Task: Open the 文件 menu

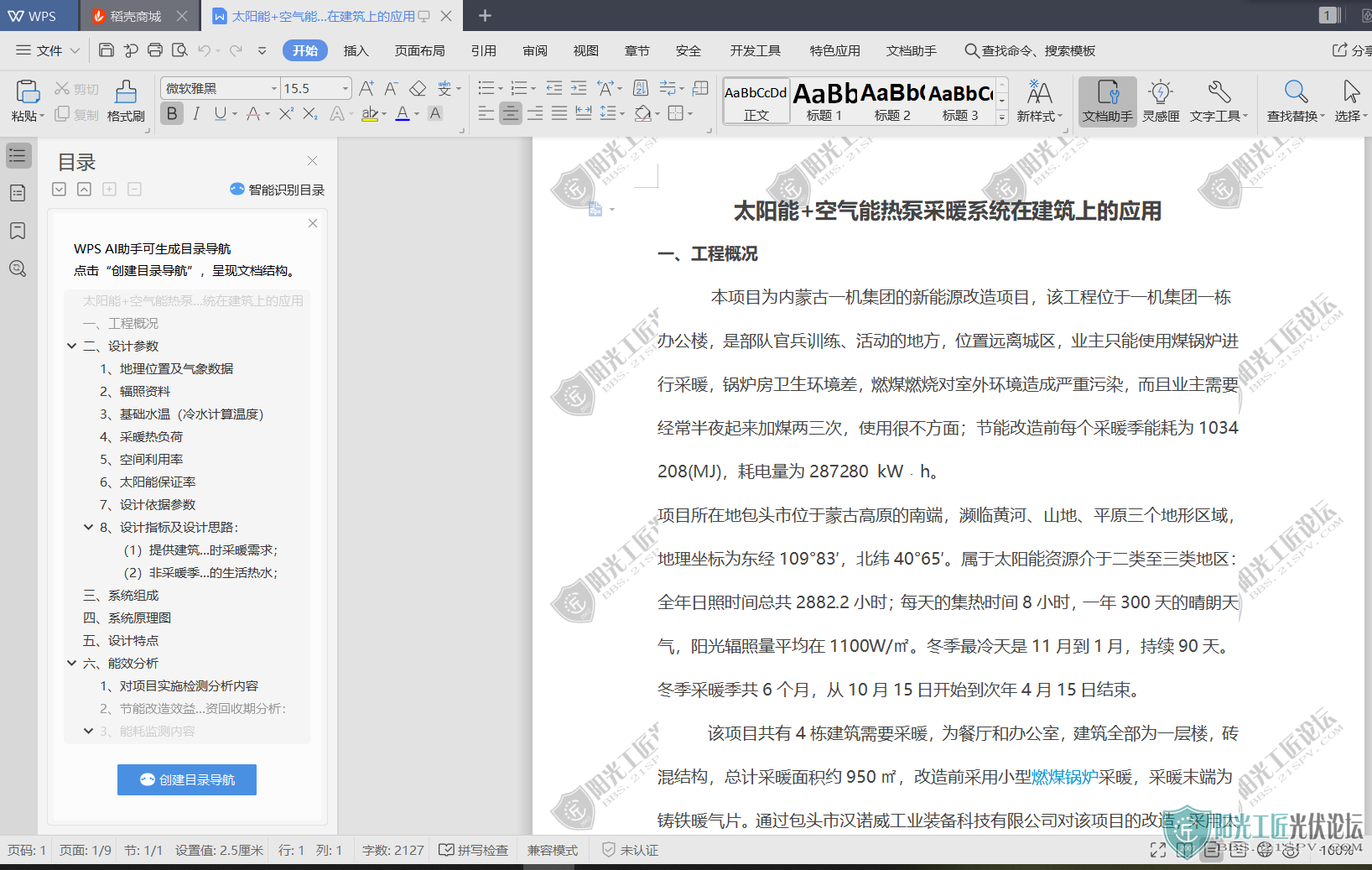Action: [x=48, y=50]
